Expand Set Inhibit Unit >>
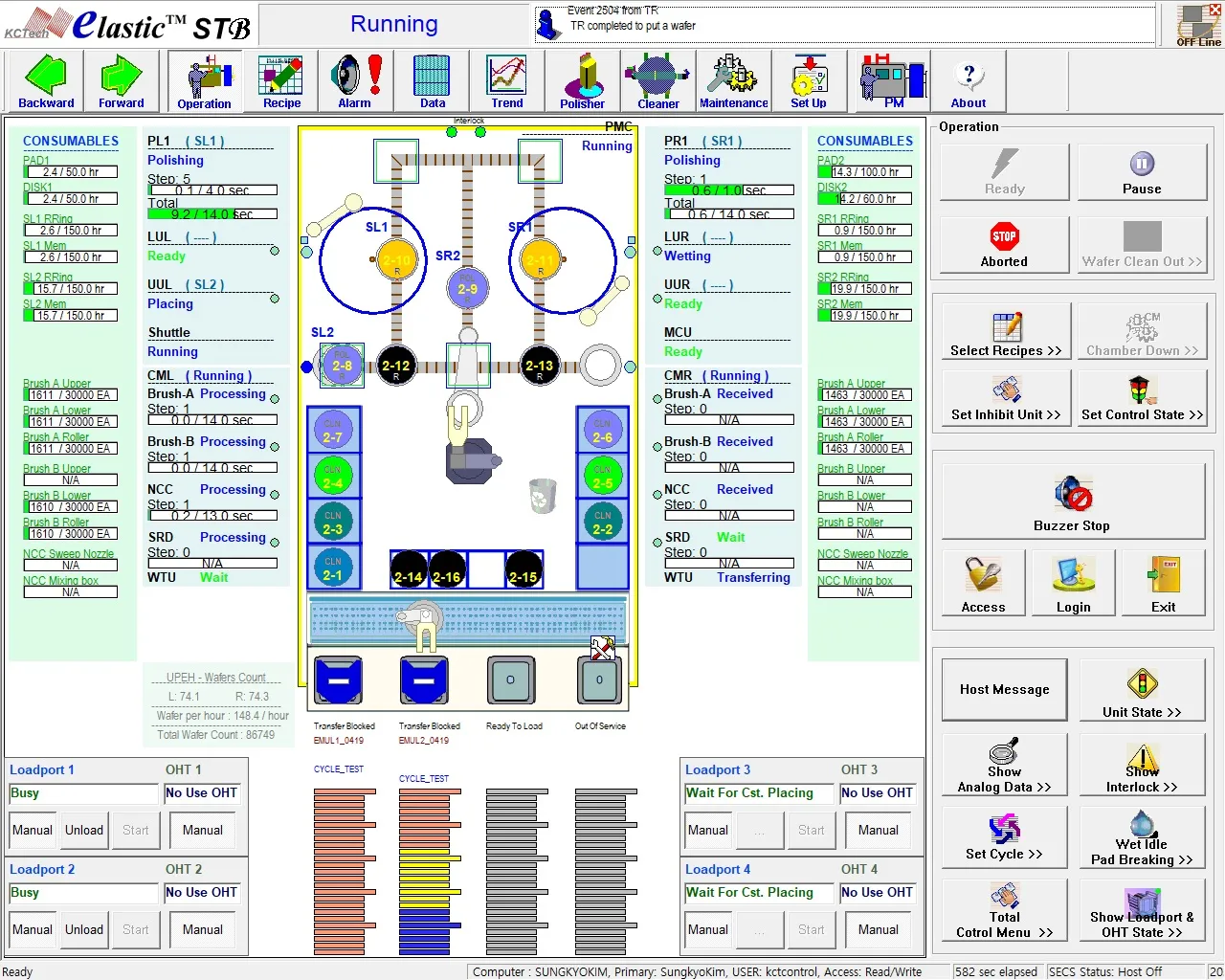The height and width of the screenshot is (980, 1225). pyautogui.click(x=1006, y=397)
